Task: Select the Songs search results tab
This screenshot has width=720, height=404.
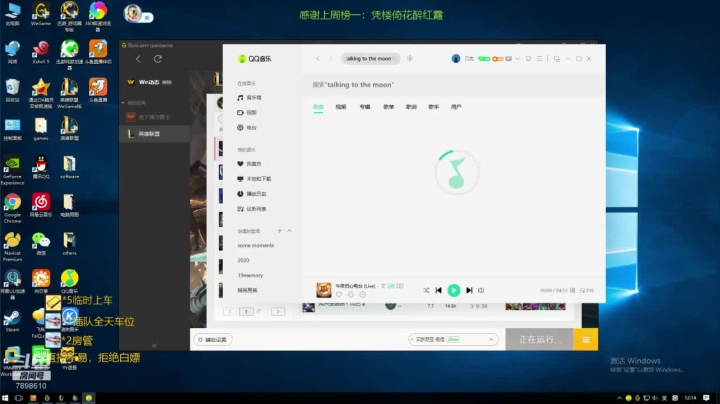Action: click(318, 107)
